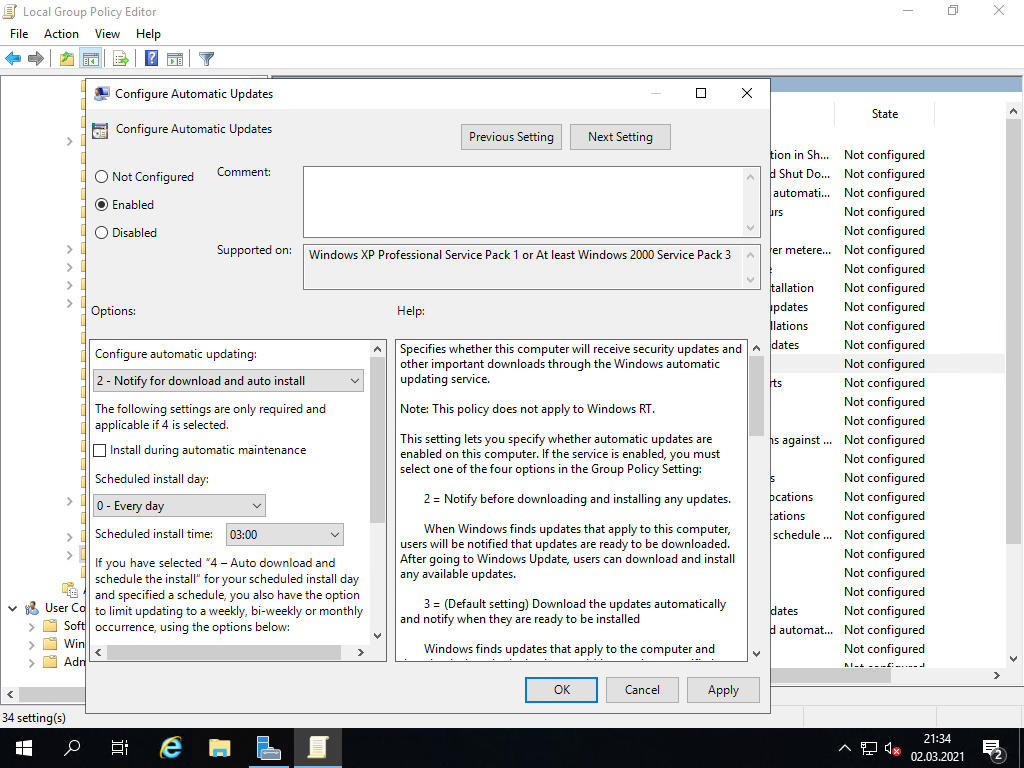
Task: Select the Not Configured radio button
Action: (x=102, y=177)
